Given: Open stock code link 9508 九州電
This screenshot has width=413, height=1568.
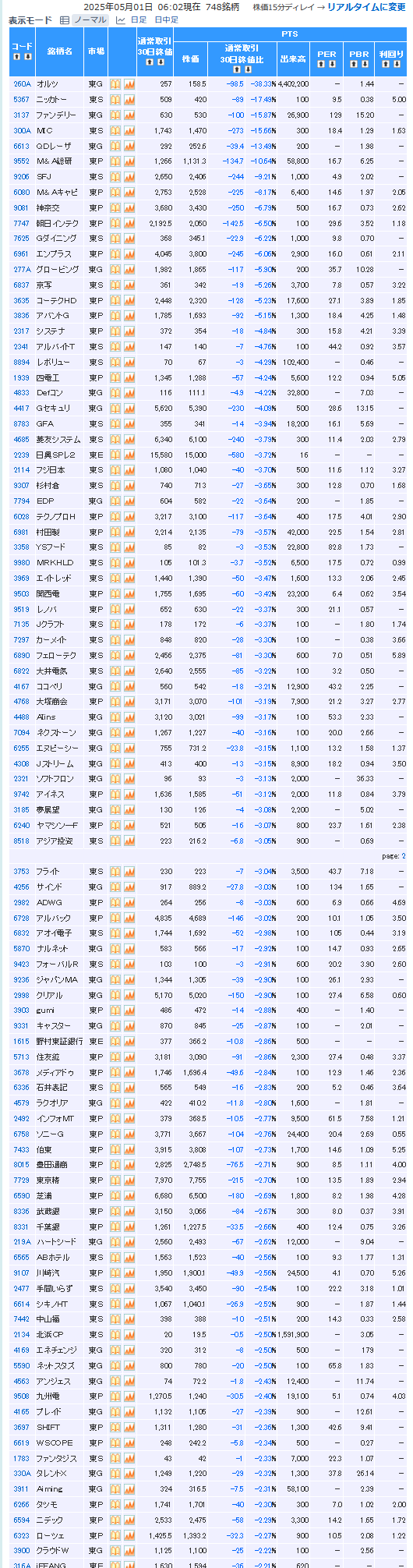Looking at the screenshot, I should [x=22, y=1396].
